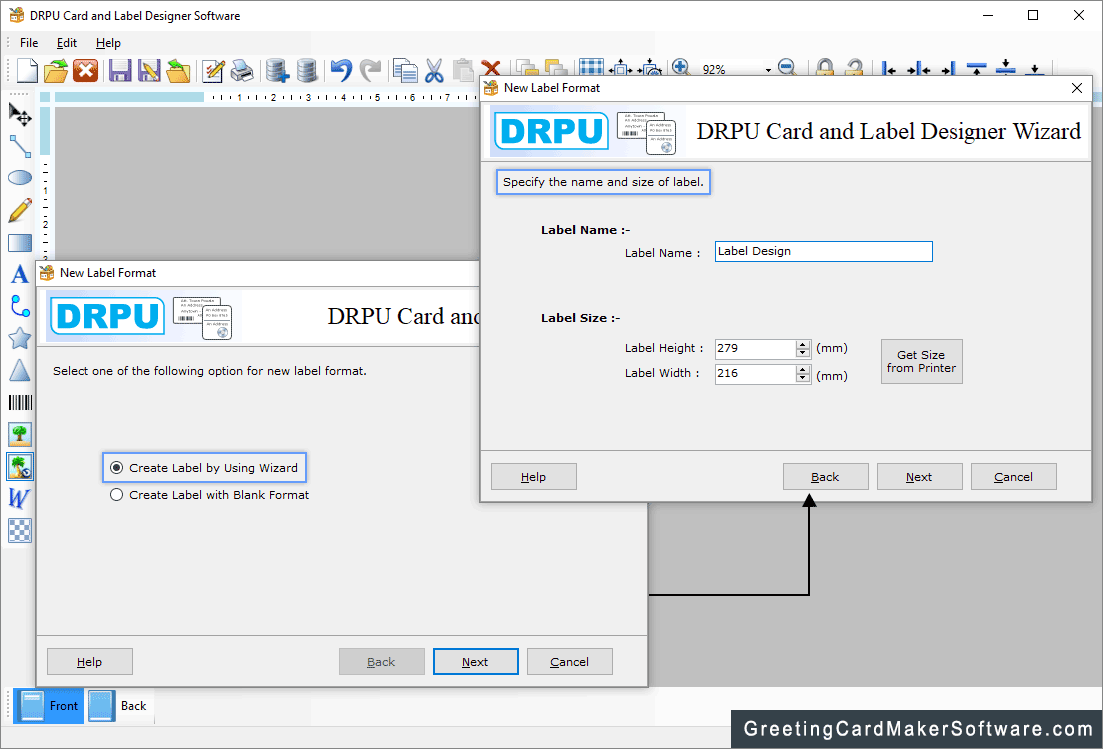Click the New document toolbar icon
Screen dimensions: 1103x749
(x=27, y=70)
